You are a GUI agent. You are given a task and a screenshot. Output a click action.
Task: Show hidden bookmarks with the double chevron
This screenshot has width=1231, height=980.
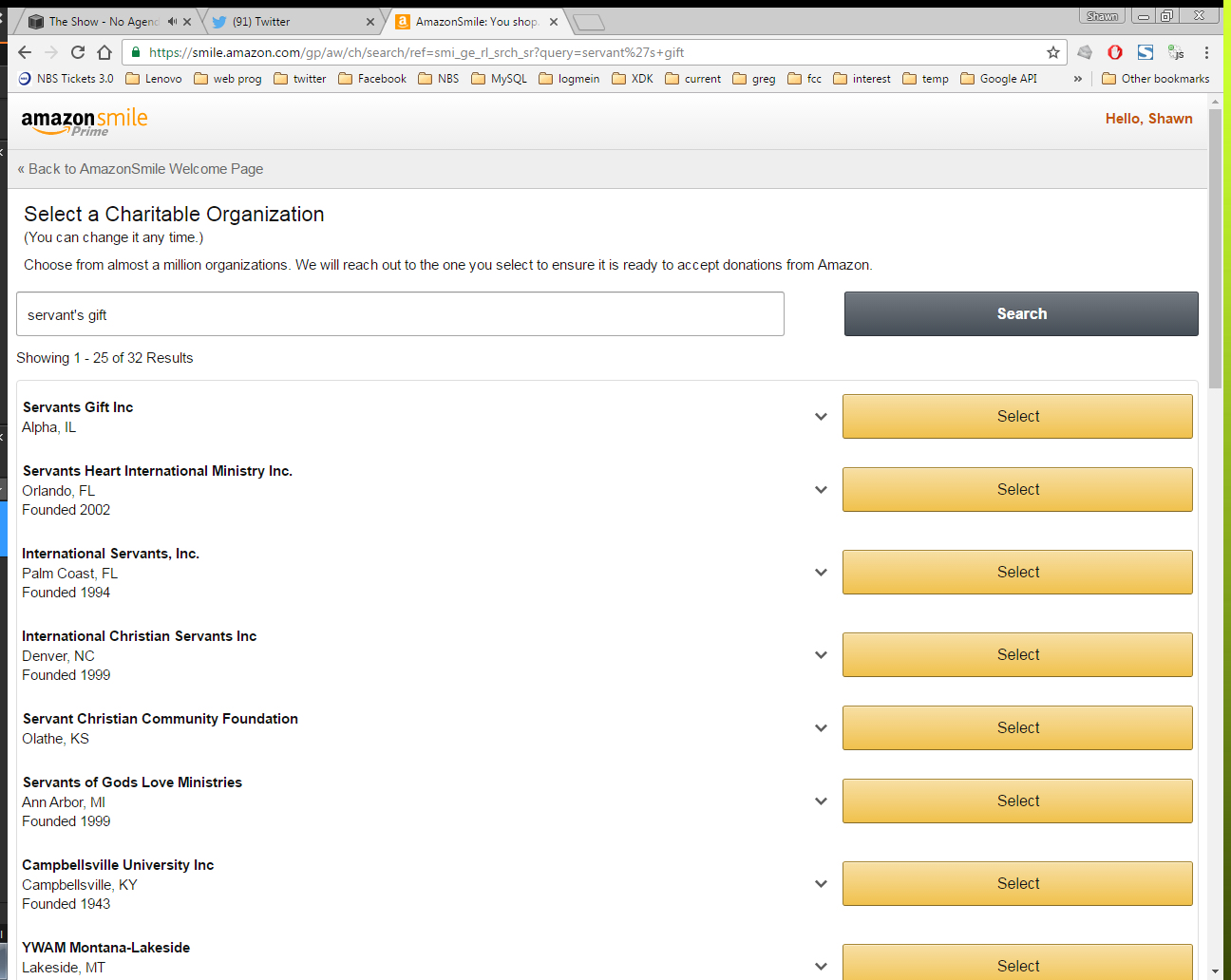(1077, 79)
